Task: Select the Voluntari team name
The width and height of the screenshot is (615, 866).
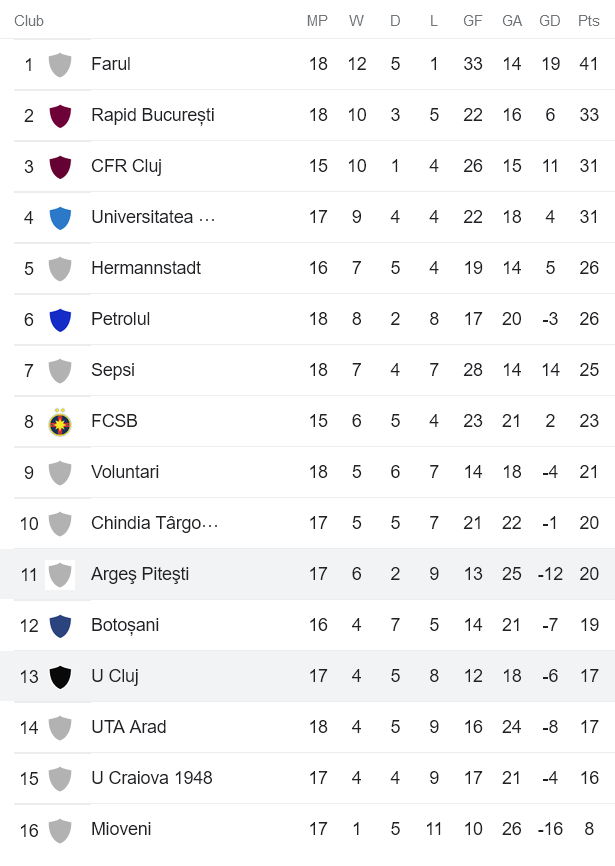Action: coord(125,472)
